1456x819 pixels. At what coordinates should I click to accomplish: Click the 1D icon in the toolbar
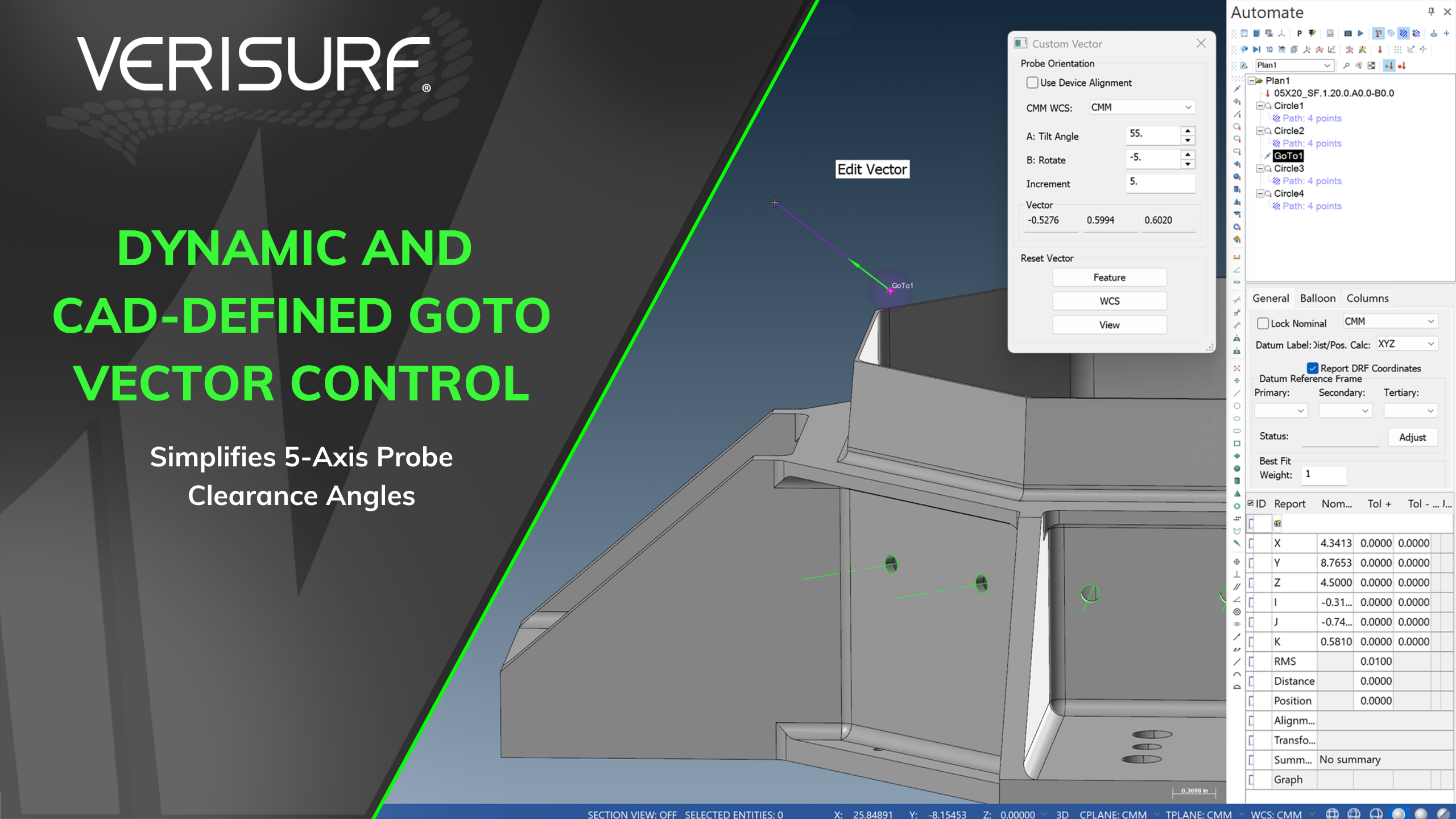(1269, 49)
